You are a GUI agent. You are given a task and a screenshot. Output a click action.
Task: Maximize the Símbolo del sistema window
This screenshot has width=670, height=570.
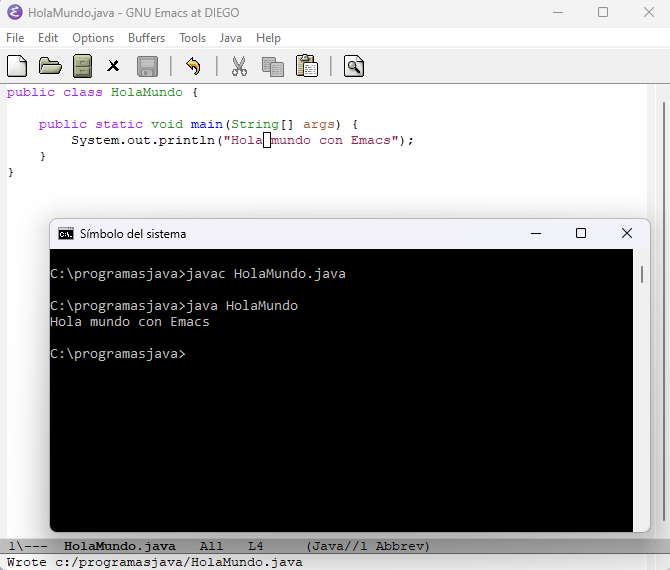[581, 233]
